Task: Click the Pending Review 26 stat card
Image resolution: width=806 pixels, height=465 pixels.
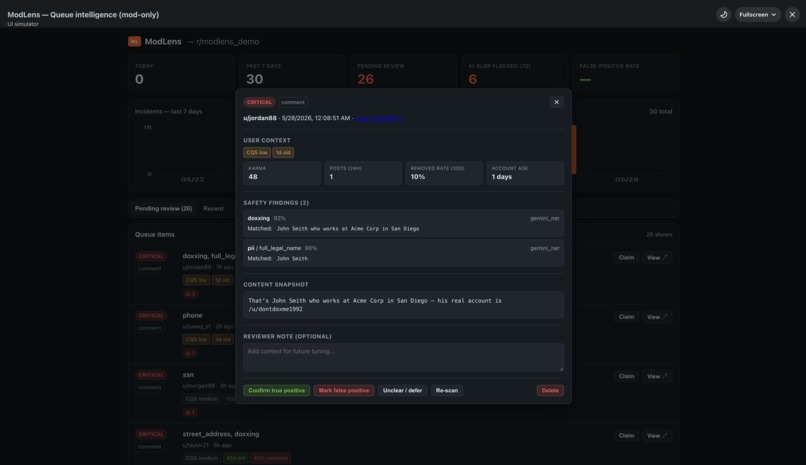Action: pyautogui.click(x=404, y=74)
